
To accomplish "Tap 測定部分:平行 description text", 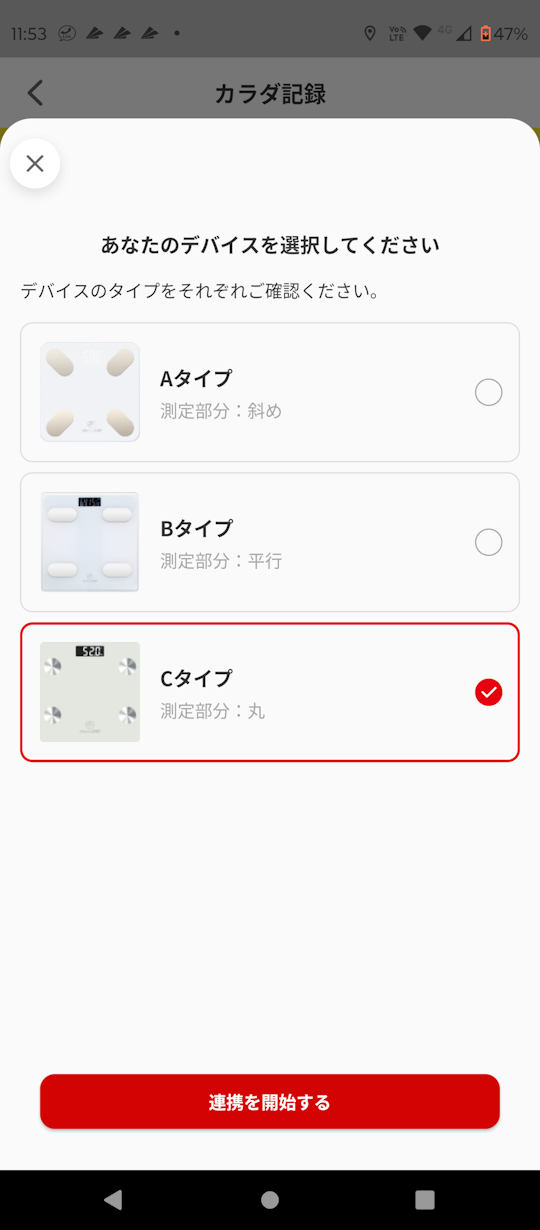I will pos(221,561).
